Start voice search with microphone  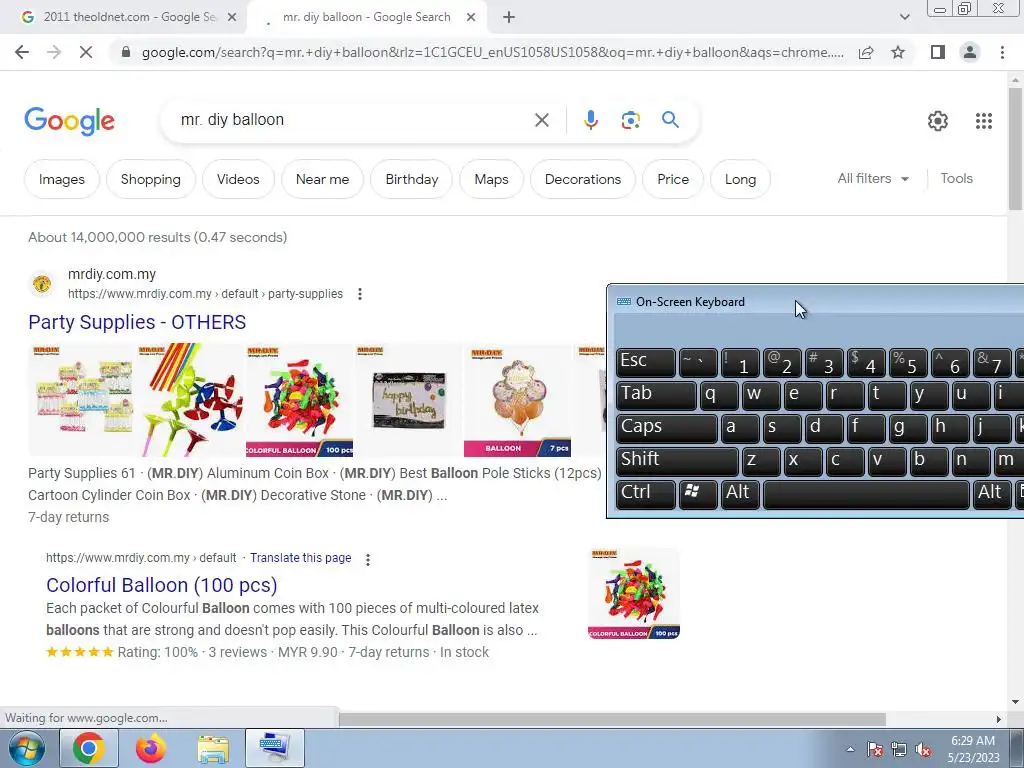[x=590, y=120]
